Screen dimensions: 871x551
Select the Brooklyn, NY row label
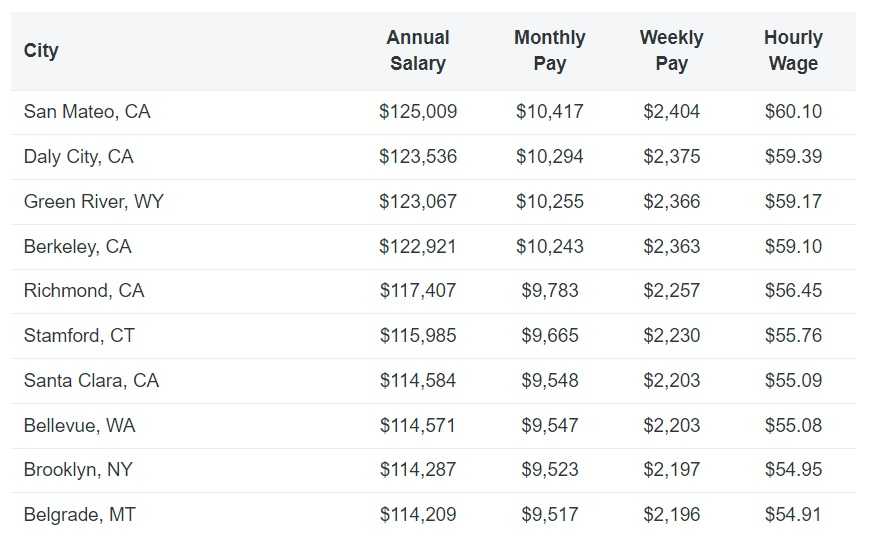(78, 470)
